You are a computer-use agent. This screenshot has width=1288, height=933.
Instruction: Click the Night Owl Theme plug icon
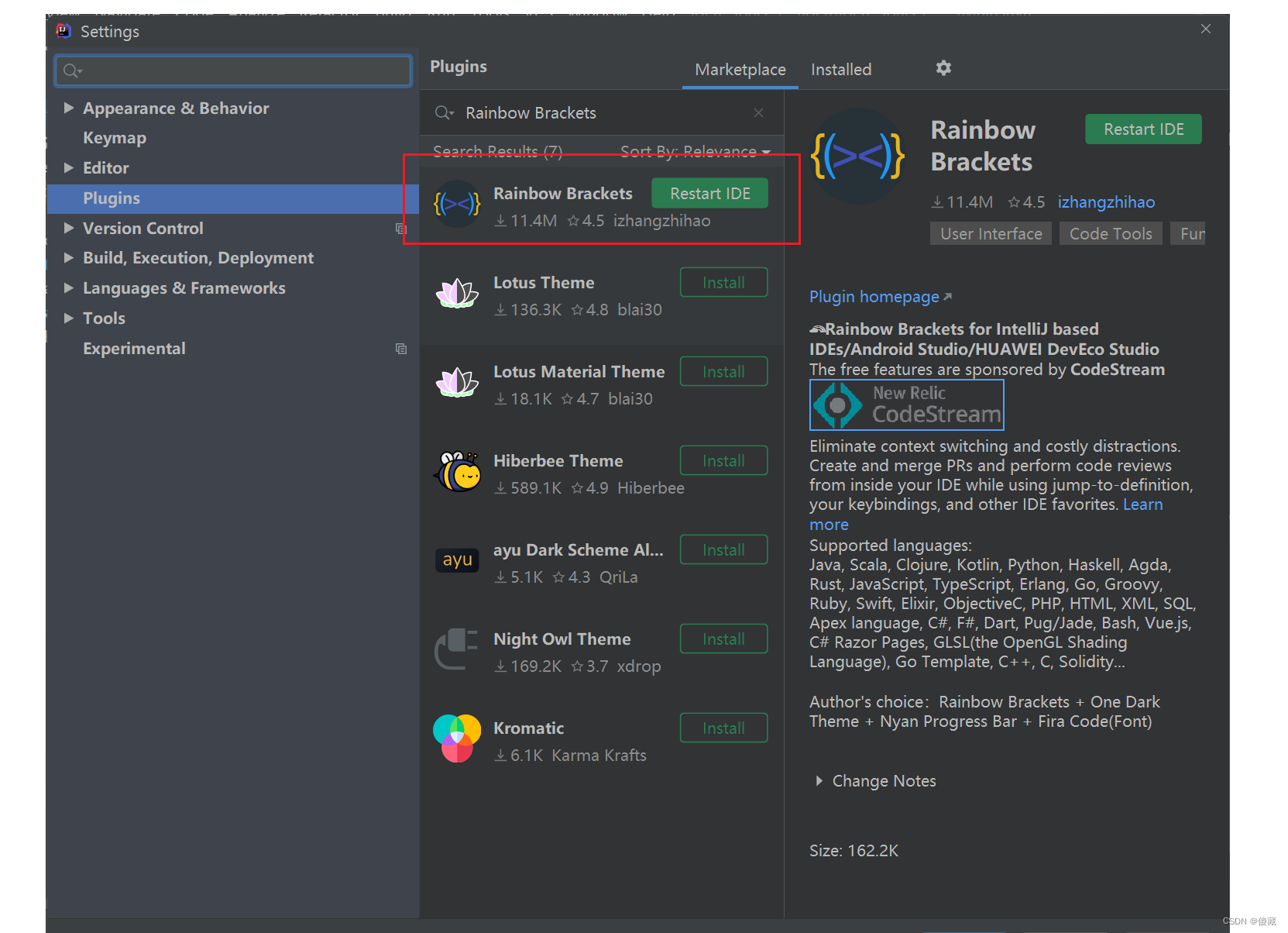pos(457,649)
